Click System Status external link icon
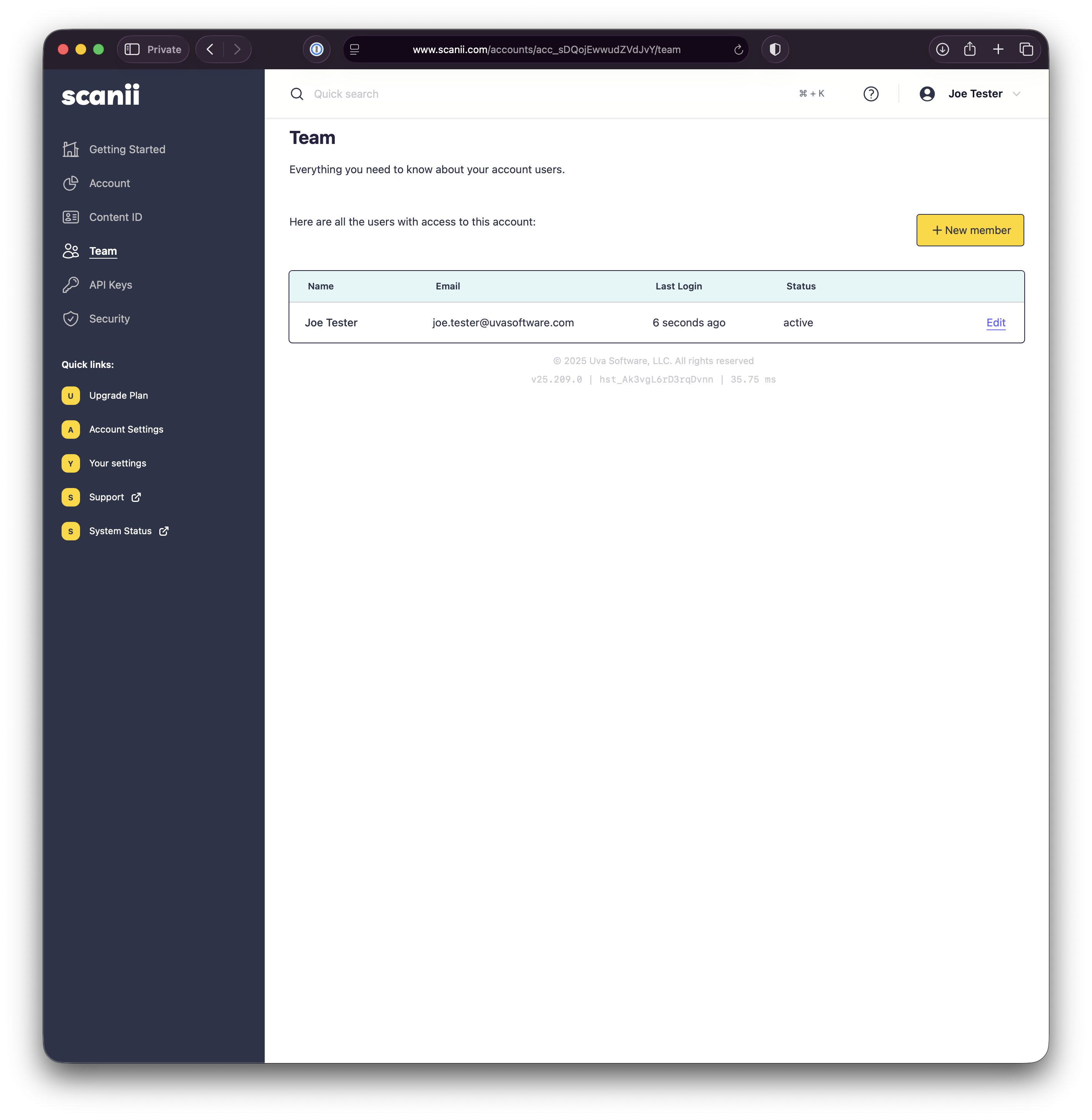1092x1120 pixels. [x=164, y=531]
